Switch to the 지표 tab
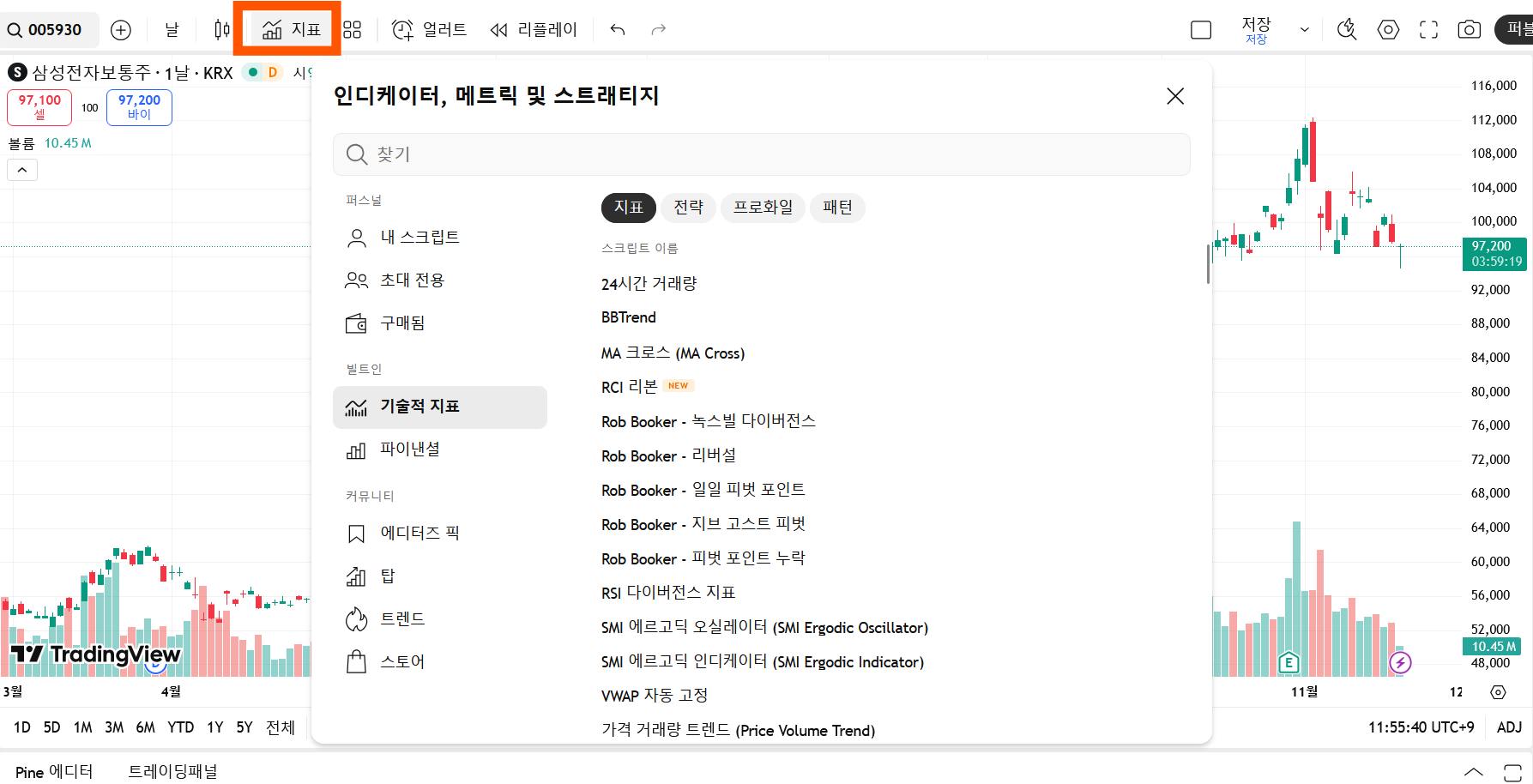This screenshot has width=1533, height=784. click(x=629, y=208)
